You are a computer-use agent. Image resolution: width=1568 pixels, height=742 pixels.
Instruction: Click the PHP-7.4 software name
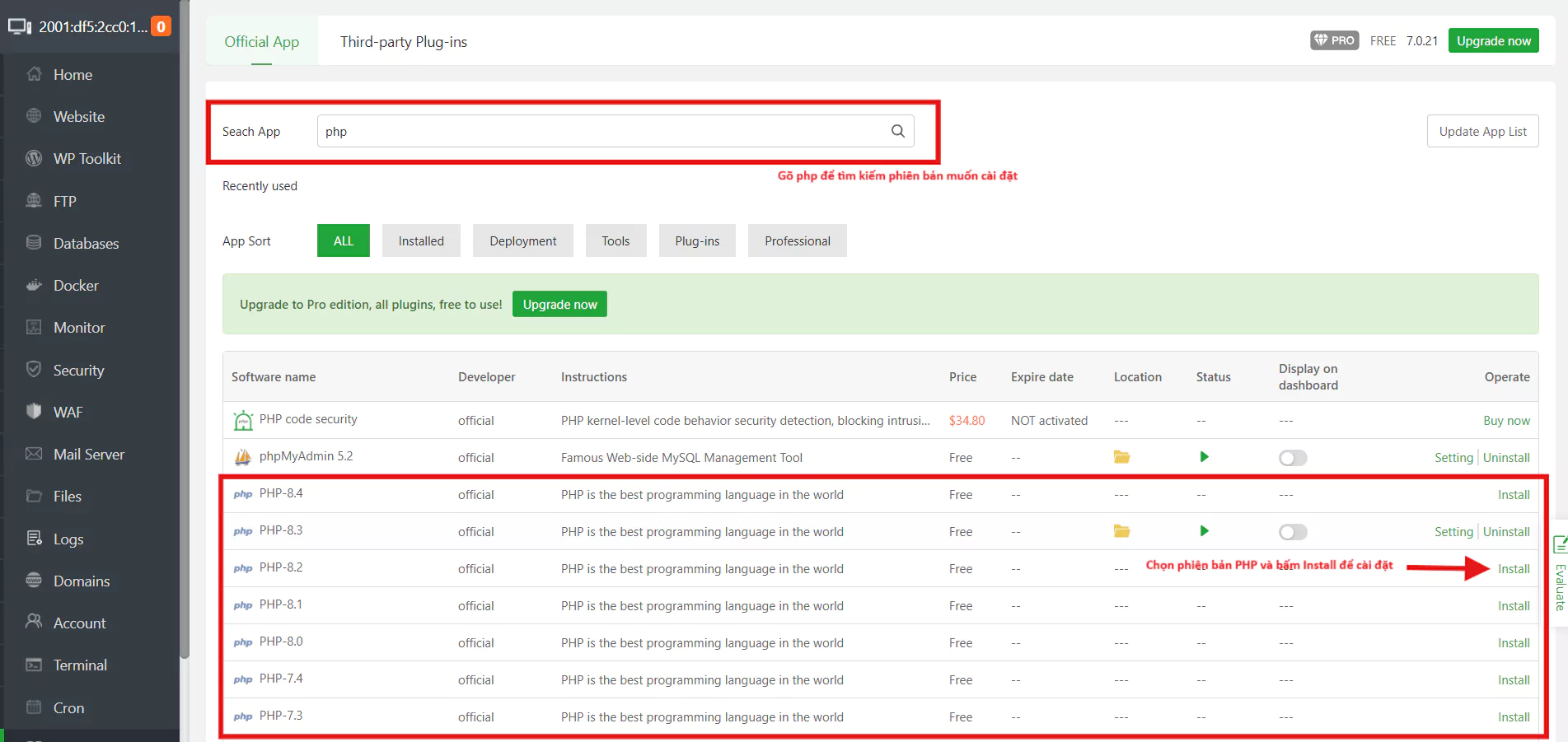click(x=281, y=679)
